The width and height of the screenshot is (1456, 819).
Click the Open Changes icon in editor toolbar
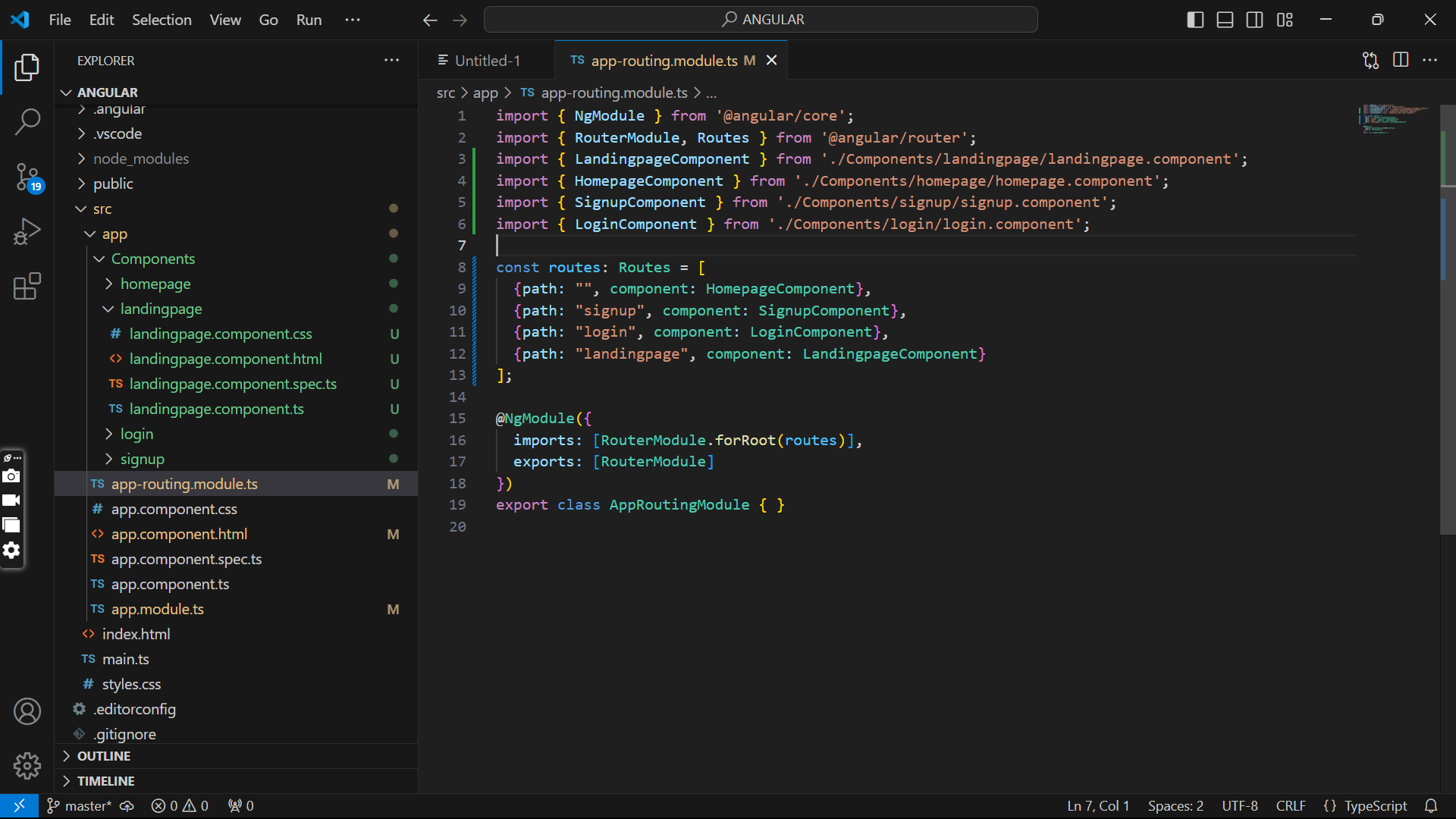coord(1370,61)
